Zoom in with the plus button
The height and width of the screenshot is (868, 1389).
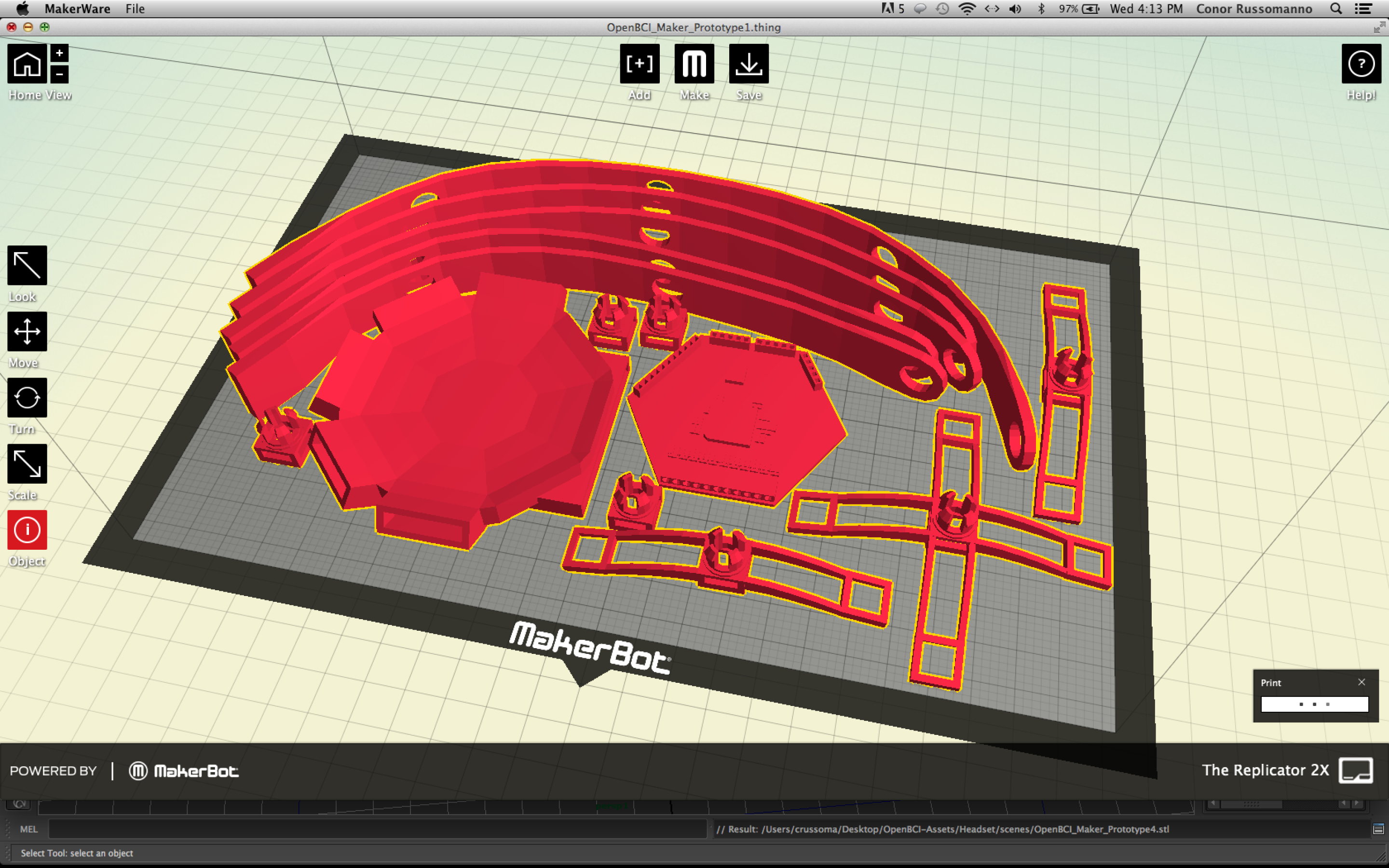point(59,53)
